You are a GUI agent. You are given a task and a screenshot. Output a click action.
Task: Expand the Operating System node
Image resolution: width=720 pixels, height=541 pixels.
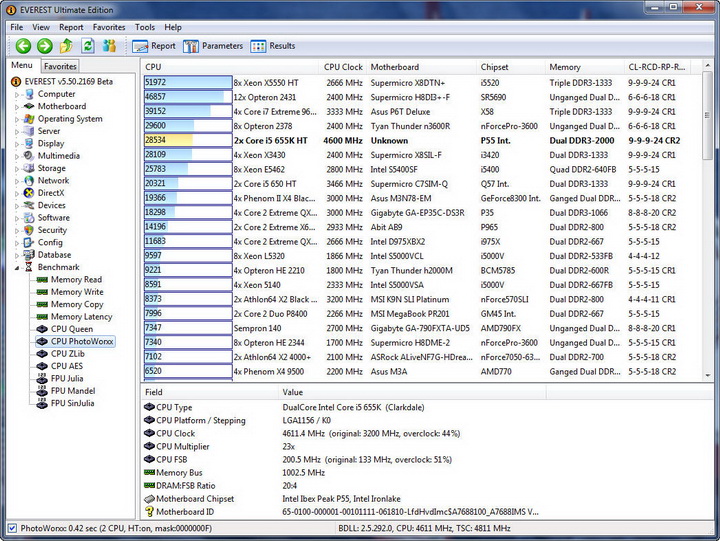pos(17,119)
